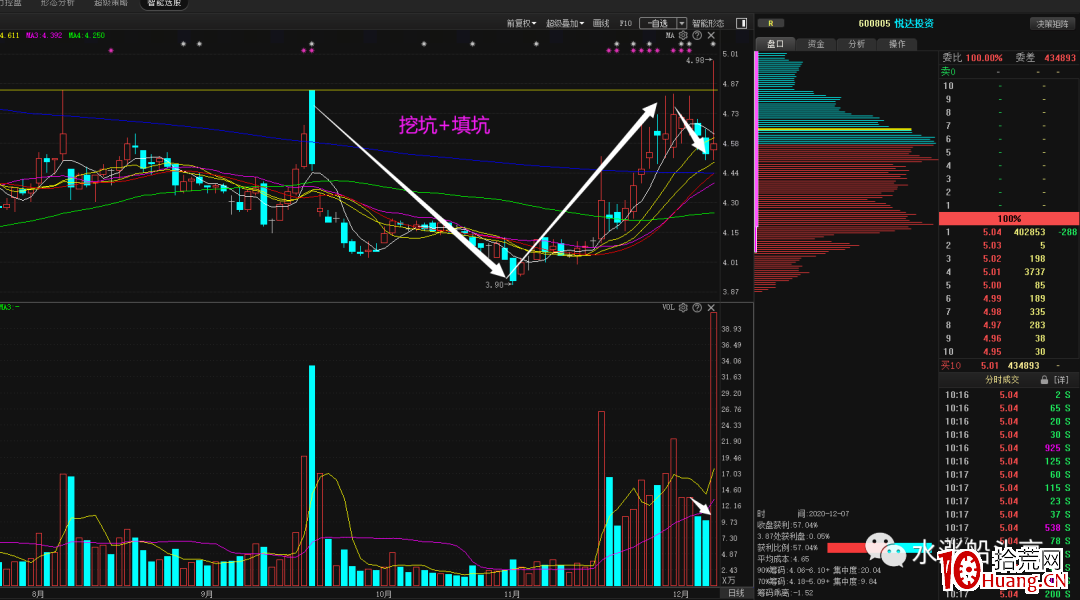Screen dimensions: 1080x600
Task: Close the VOL indicator panel
Action: pyautogui.click(x=712, y=307)
